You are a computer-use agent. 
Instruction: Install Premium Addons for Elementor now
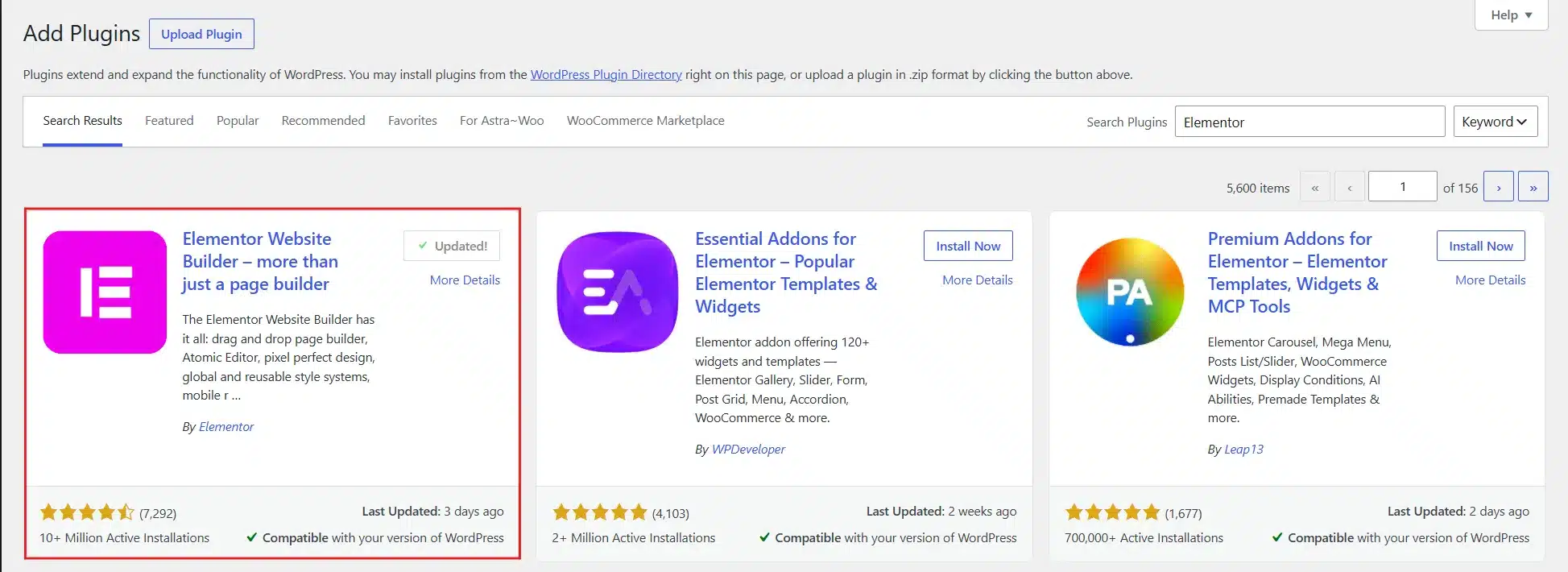(1481, 246)
